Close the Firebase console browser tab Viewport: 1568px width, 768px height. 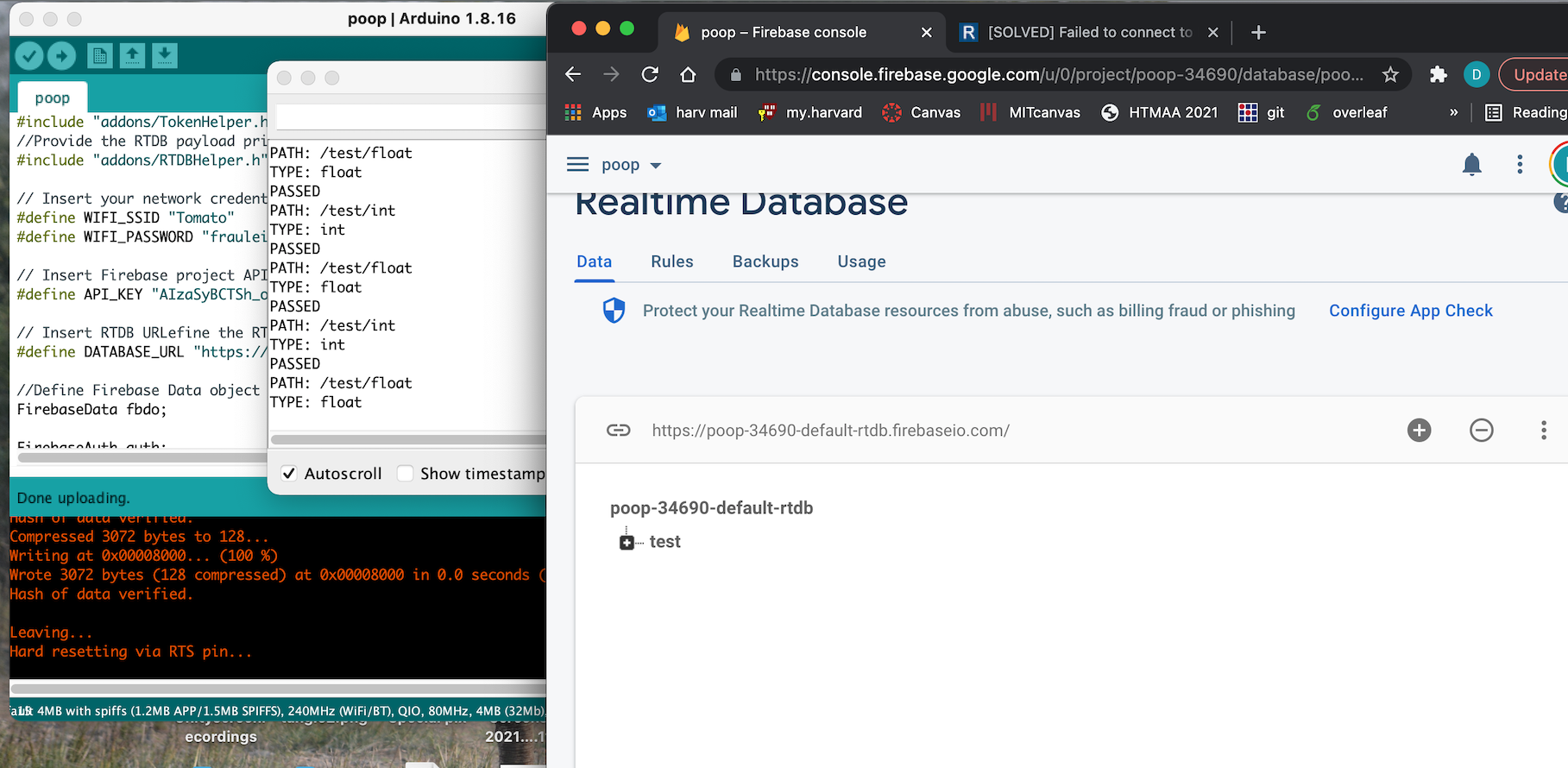coord(926,32)
